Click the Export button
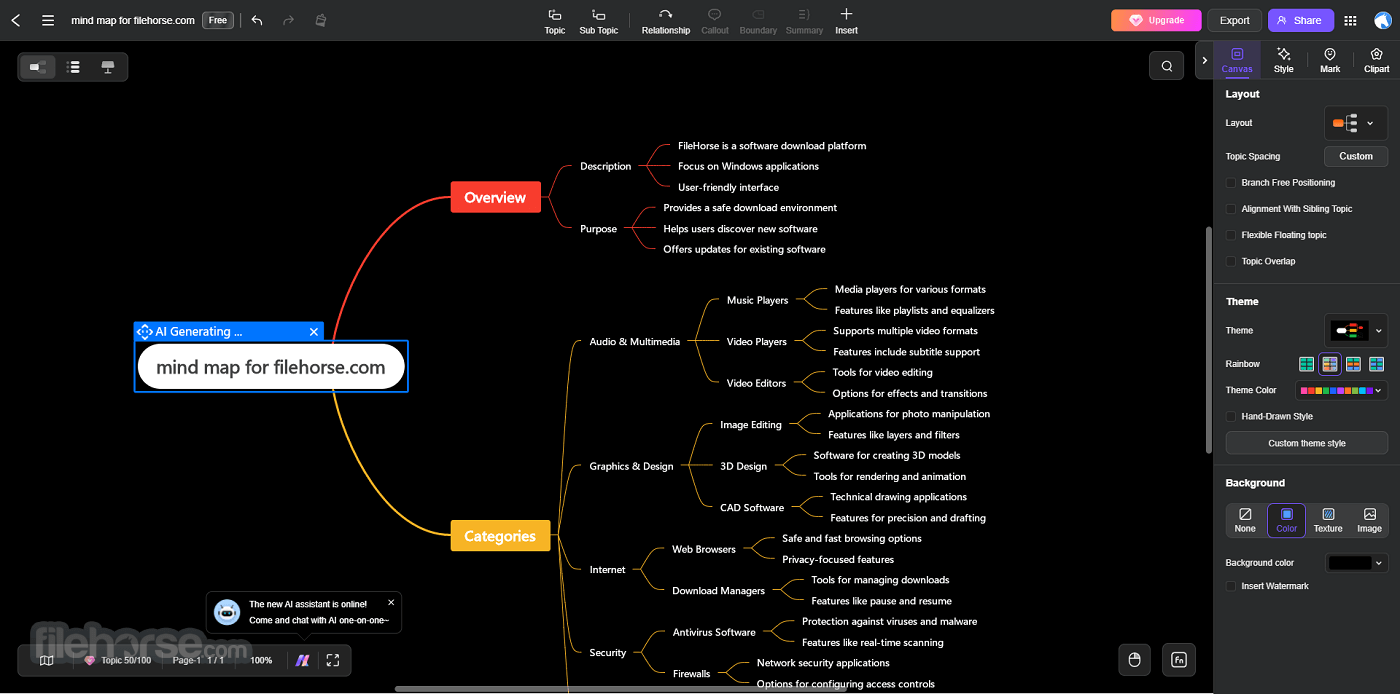Screen dimensions: 1400x694 click(x=1235, y=20)
